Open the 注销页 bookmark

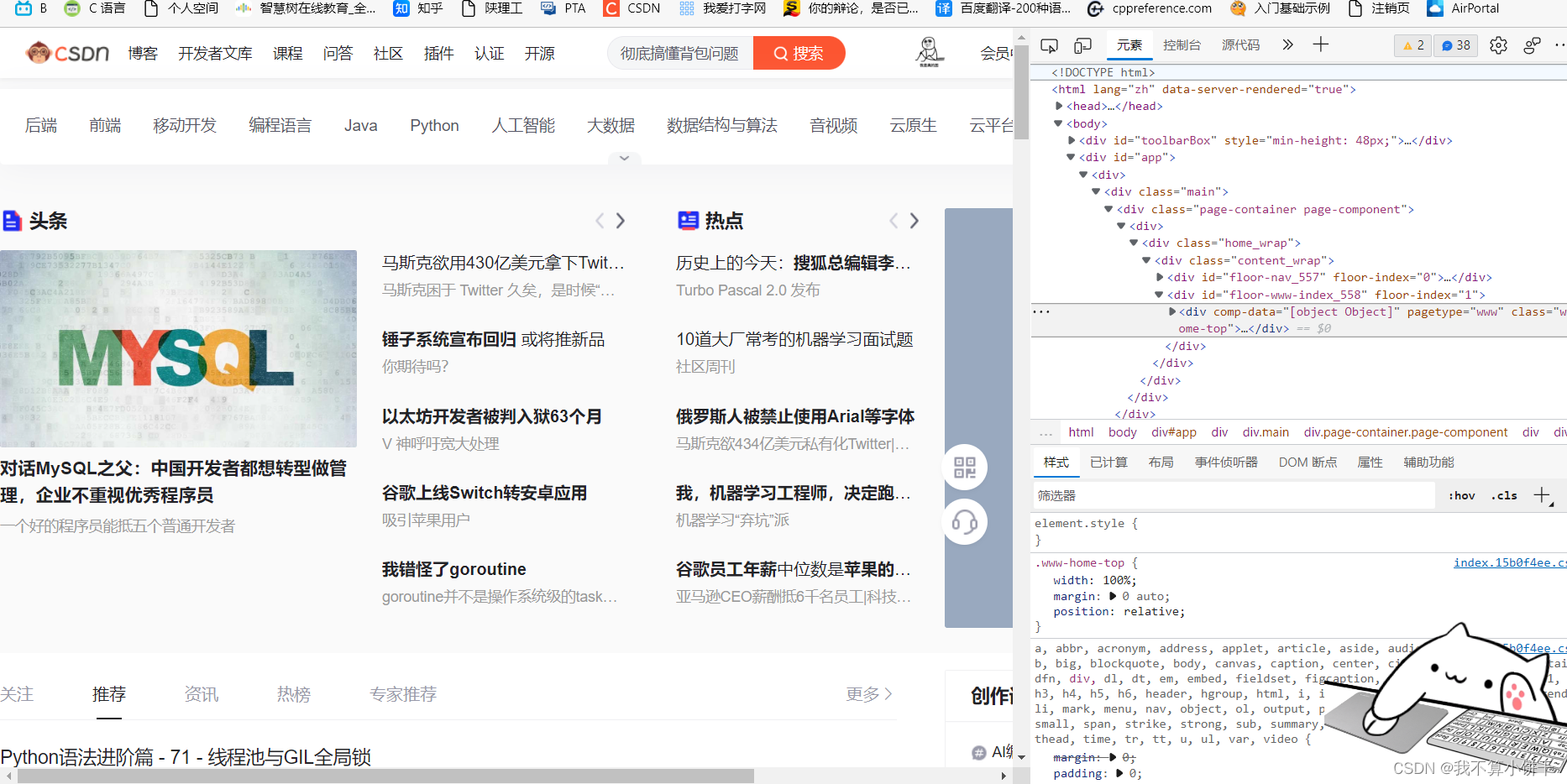[x=1378, y=8]
